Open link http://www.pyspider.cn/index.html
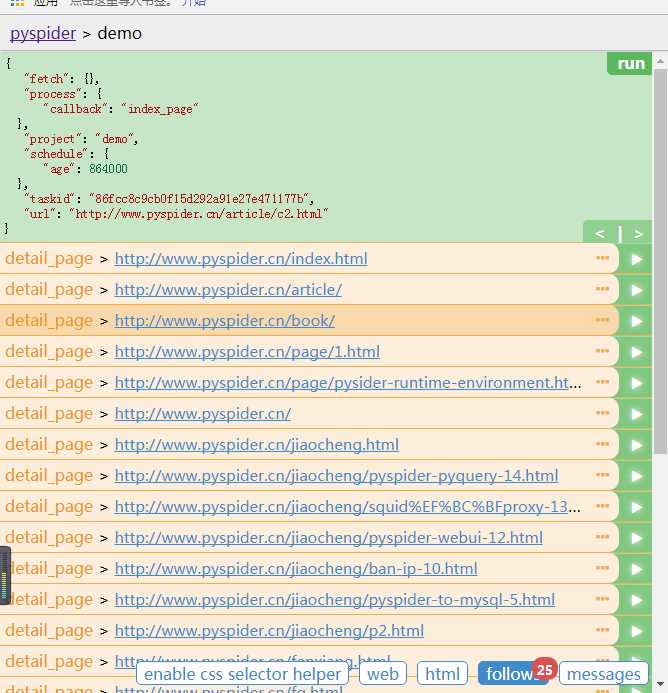 pos(241,259)
